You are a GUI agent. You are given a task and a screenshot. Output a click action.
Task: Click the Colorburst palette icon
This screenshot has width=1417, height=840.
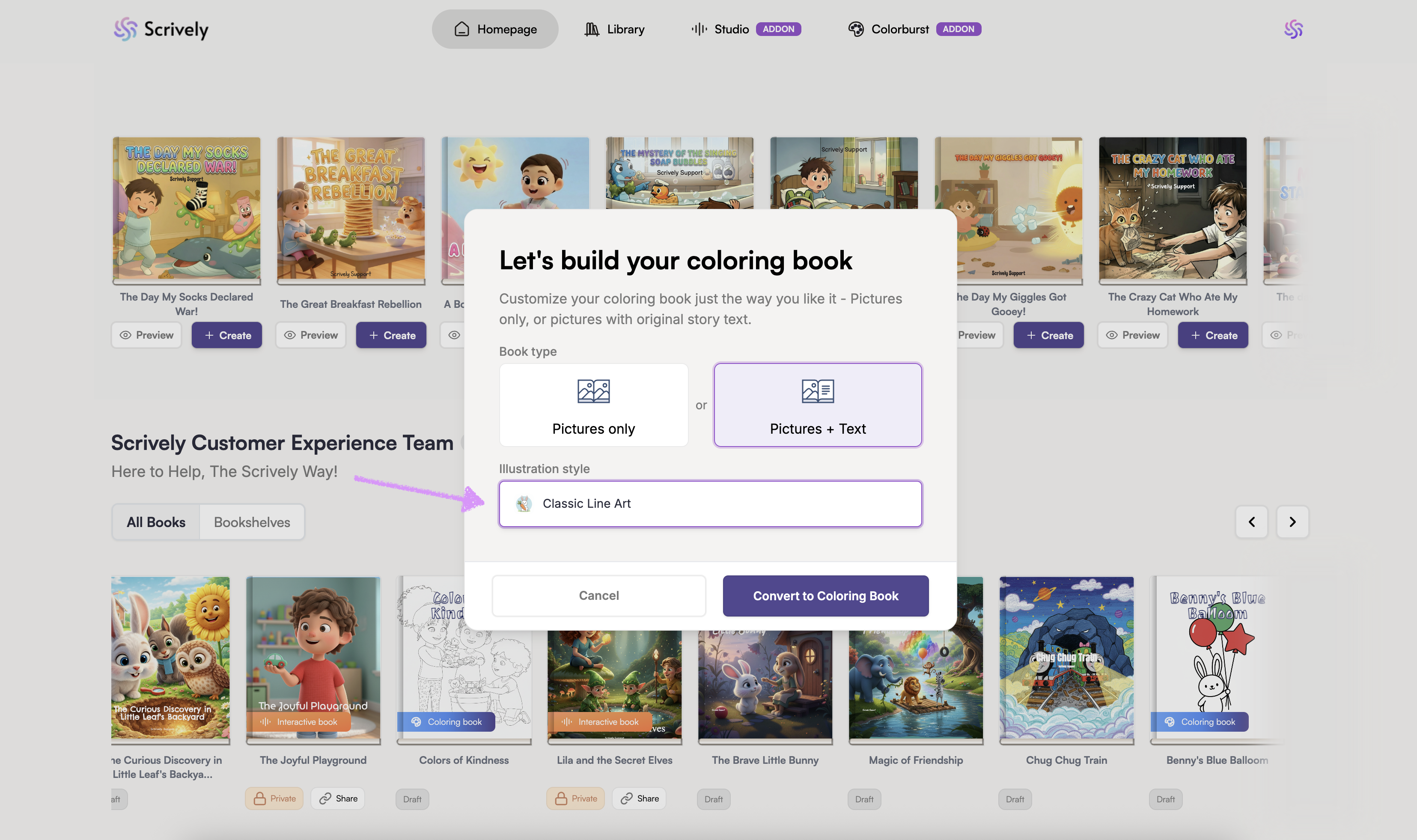(856, 29)
